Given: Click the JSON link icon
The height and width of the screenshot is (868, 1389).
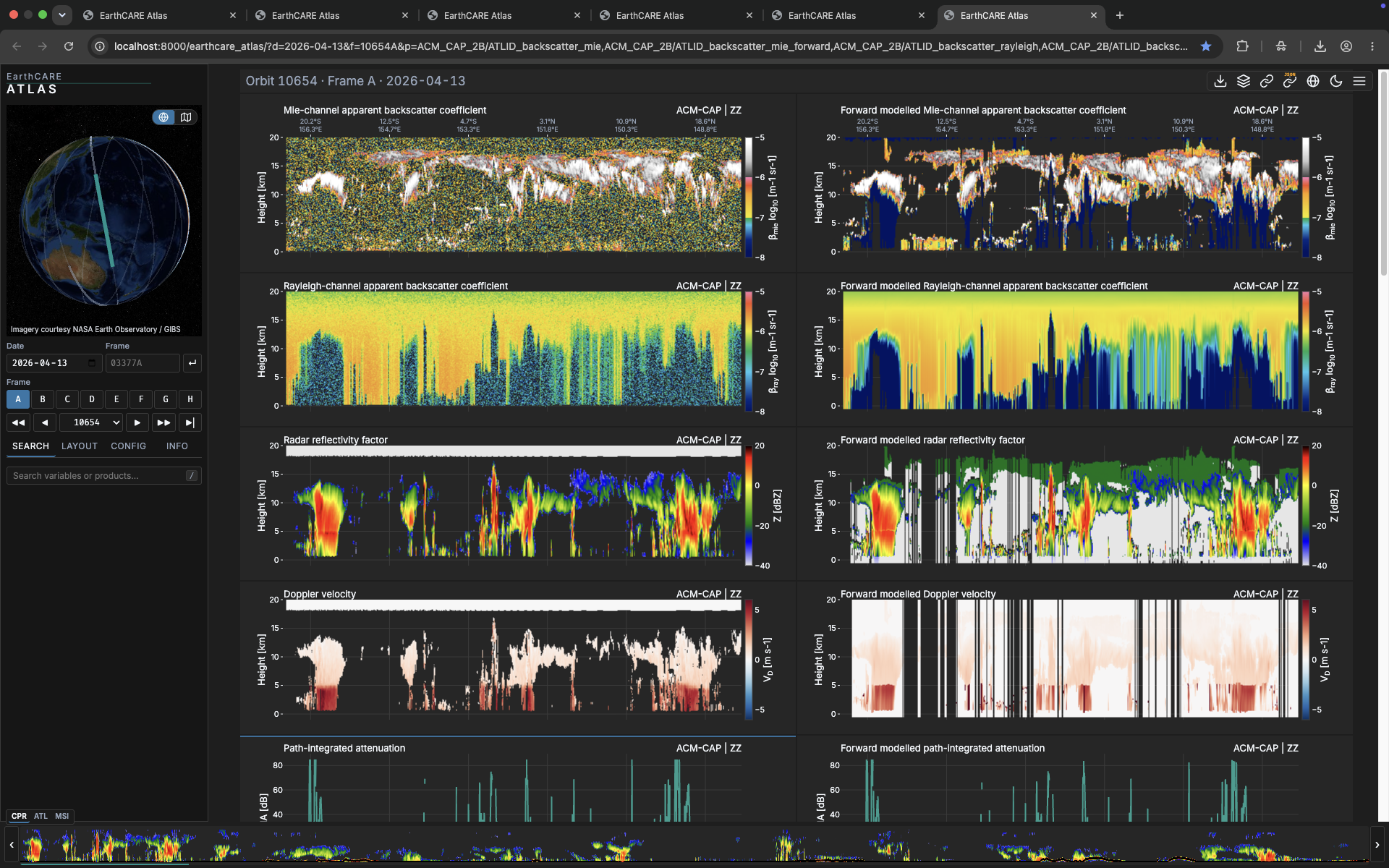Looking at the screenshot, I should tap(1289, 81).
